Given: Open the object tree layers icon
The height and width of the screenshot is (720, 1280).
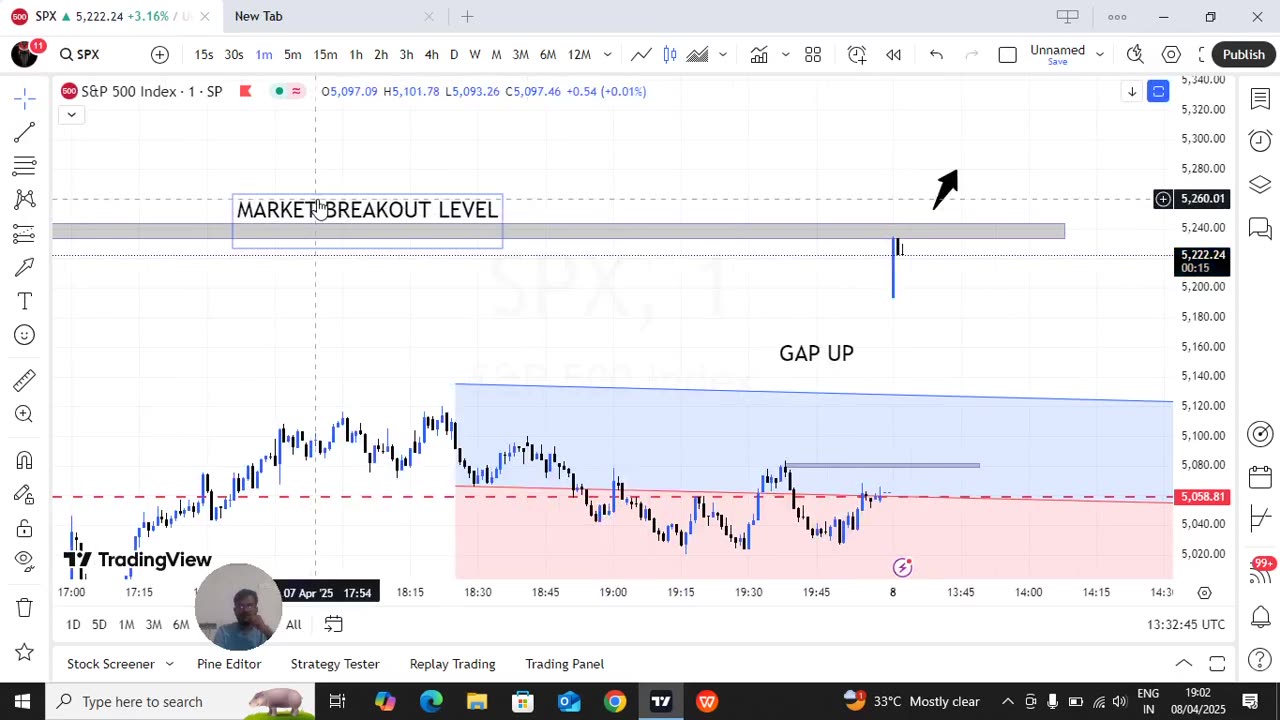Looking at the screenshot, I should [1260, 185].
